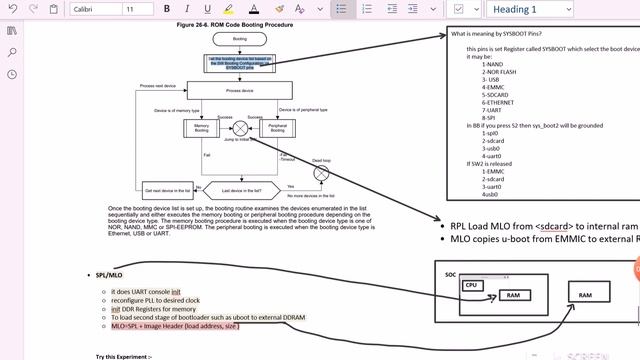The image size is (640, 360).
Task: Click the 'Last device in the list?' decision box
Action: click(x=242, y=191)
